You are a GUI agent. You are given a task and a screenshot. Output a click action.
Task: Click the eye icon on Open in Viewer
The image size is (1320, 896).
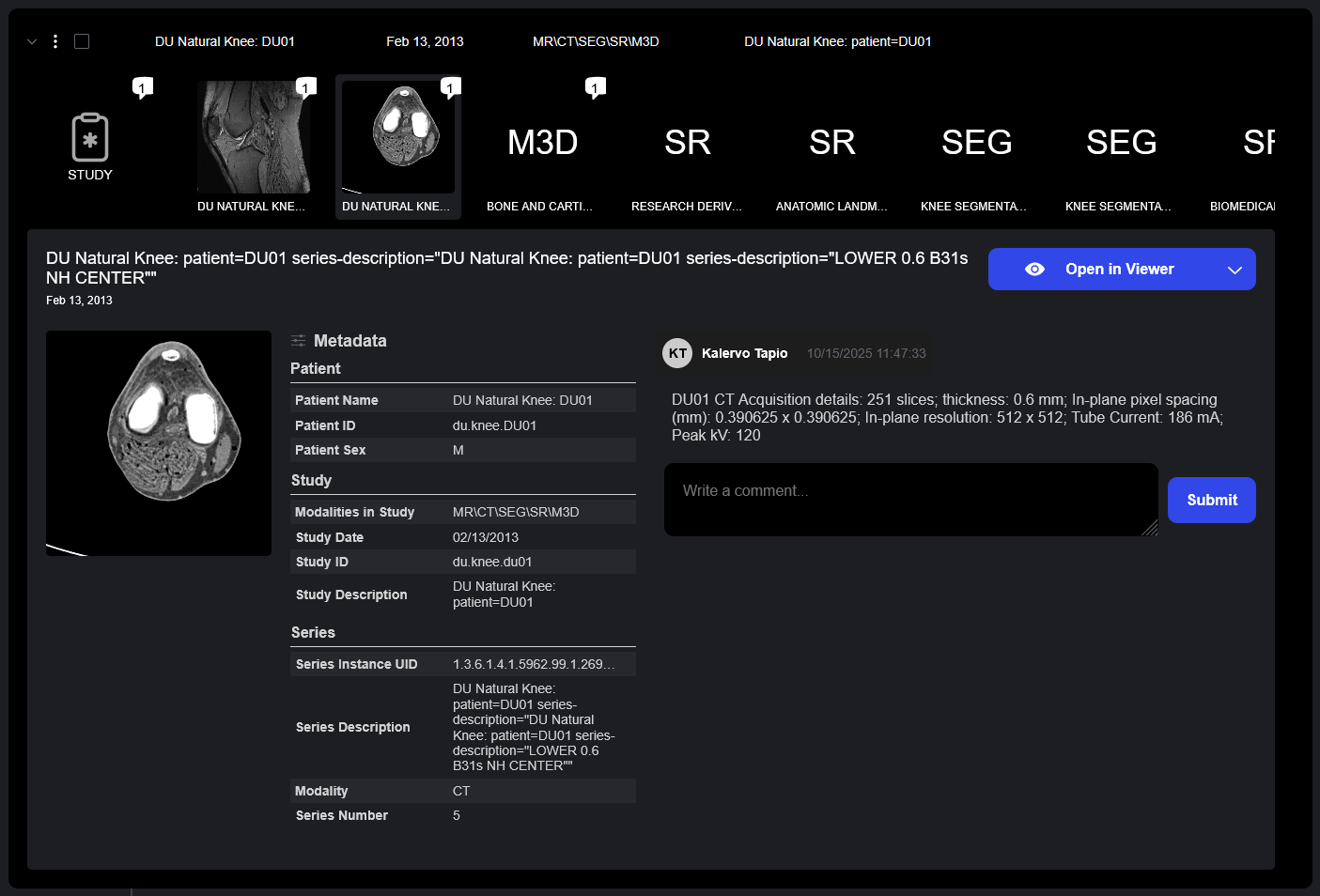click(1034, 269)
